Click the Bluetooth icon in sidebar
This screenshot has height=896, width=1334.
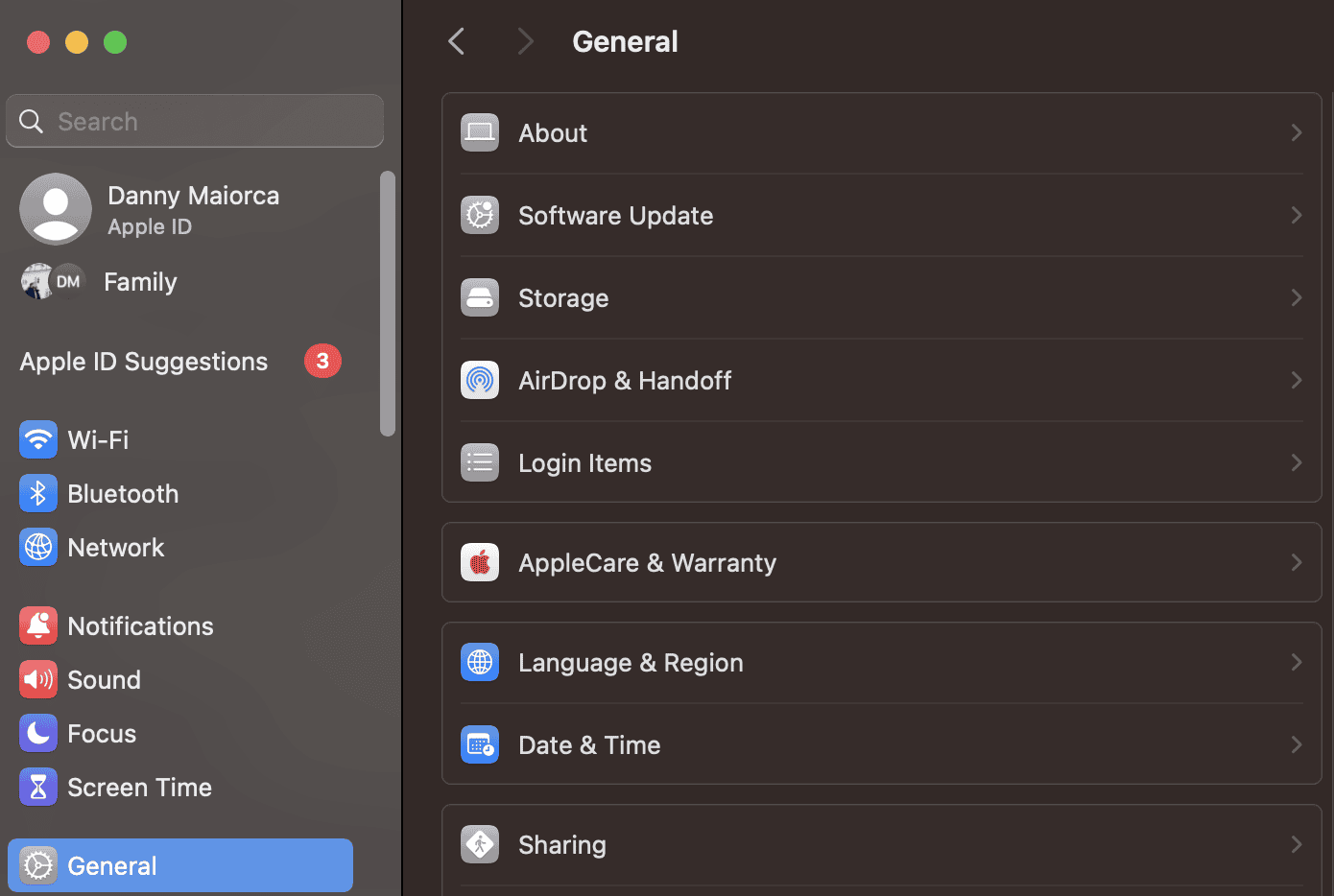(38, 493)
